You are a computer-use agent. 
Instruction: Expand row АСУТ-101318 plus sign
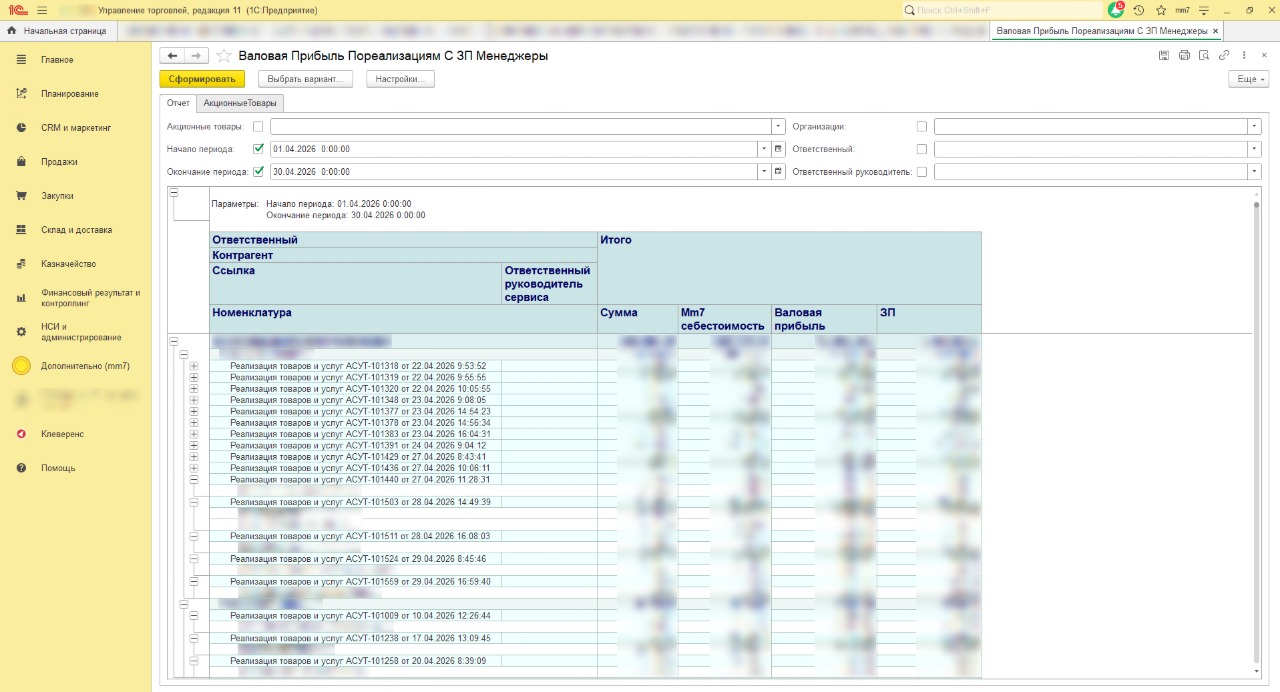point(194,366)
